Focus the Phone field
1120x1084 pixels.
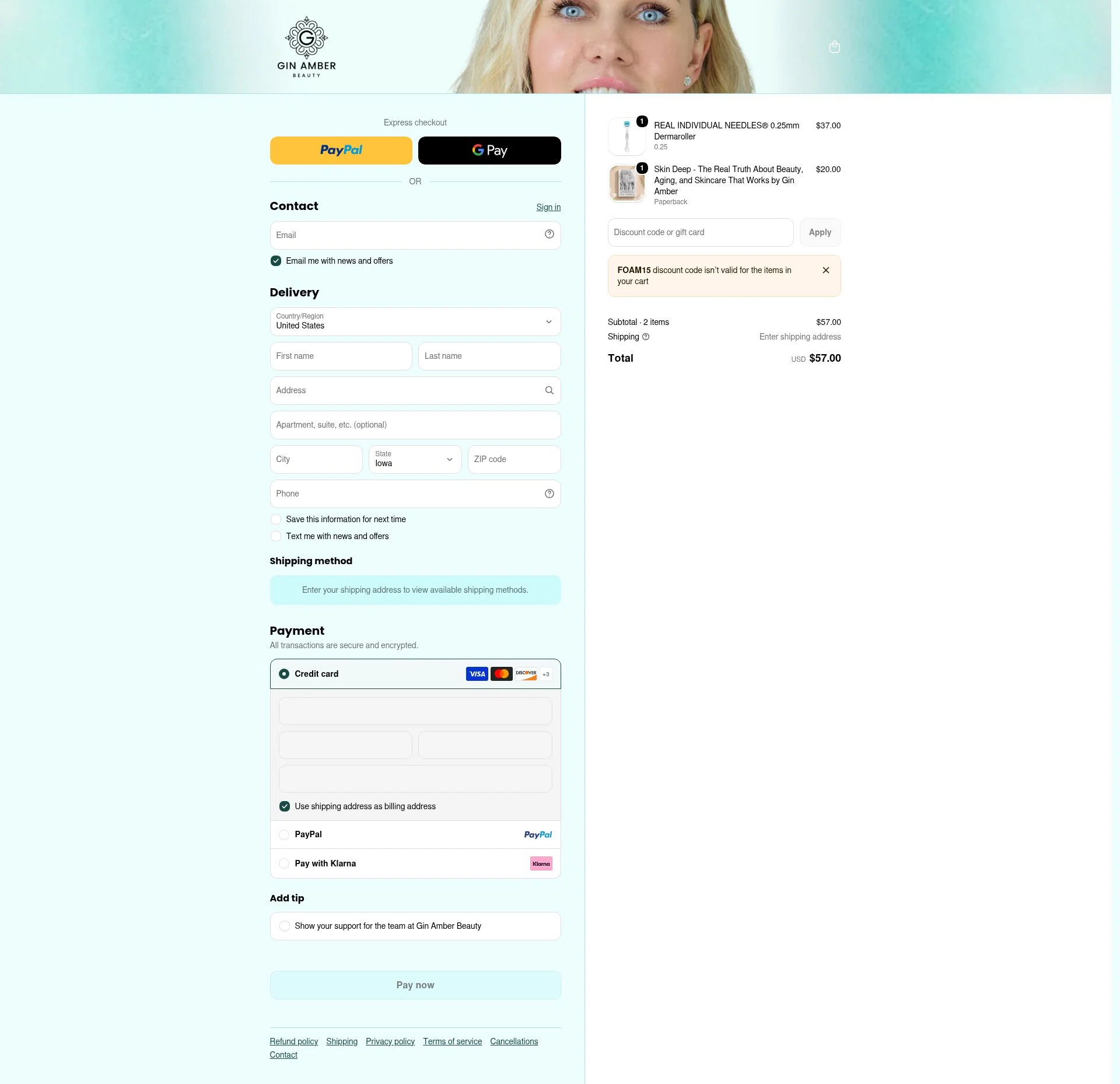pyautogui.click(x=415, y=494)
